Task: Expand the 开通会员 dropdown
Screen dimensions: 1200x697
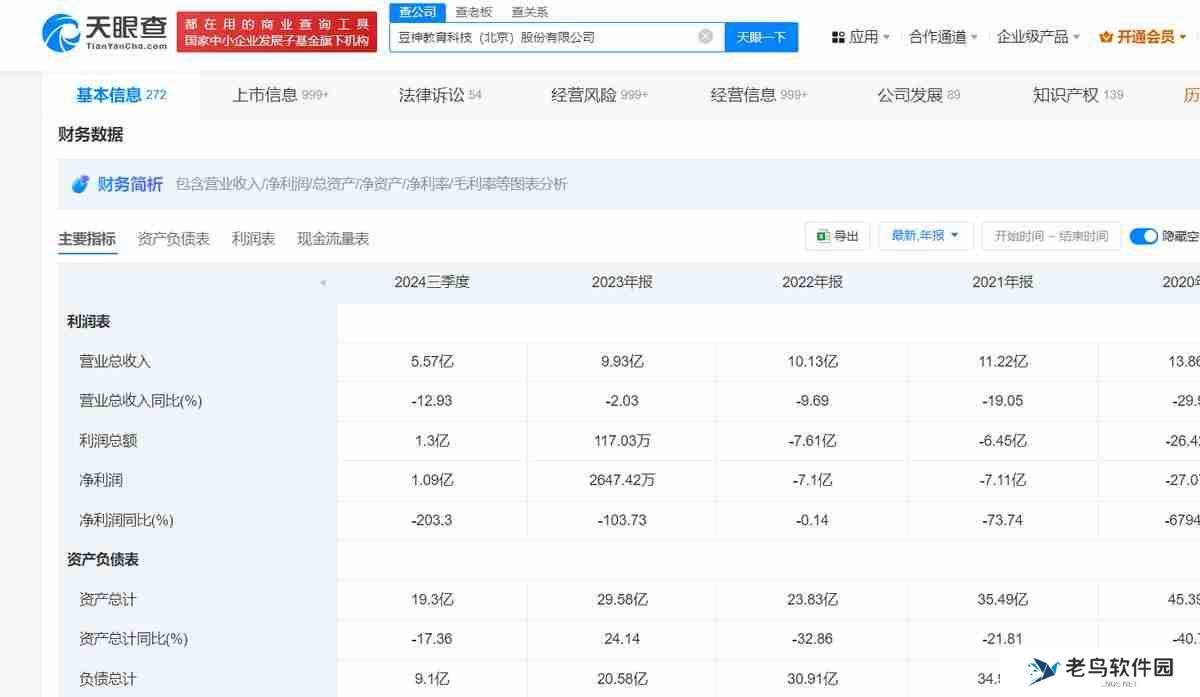Action: 1147,37
